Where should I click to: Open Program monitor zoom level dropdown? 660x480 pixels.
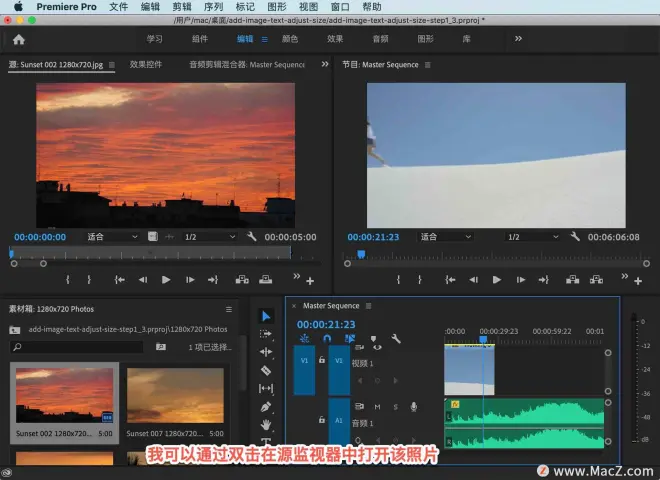click(x=445, y=237)
